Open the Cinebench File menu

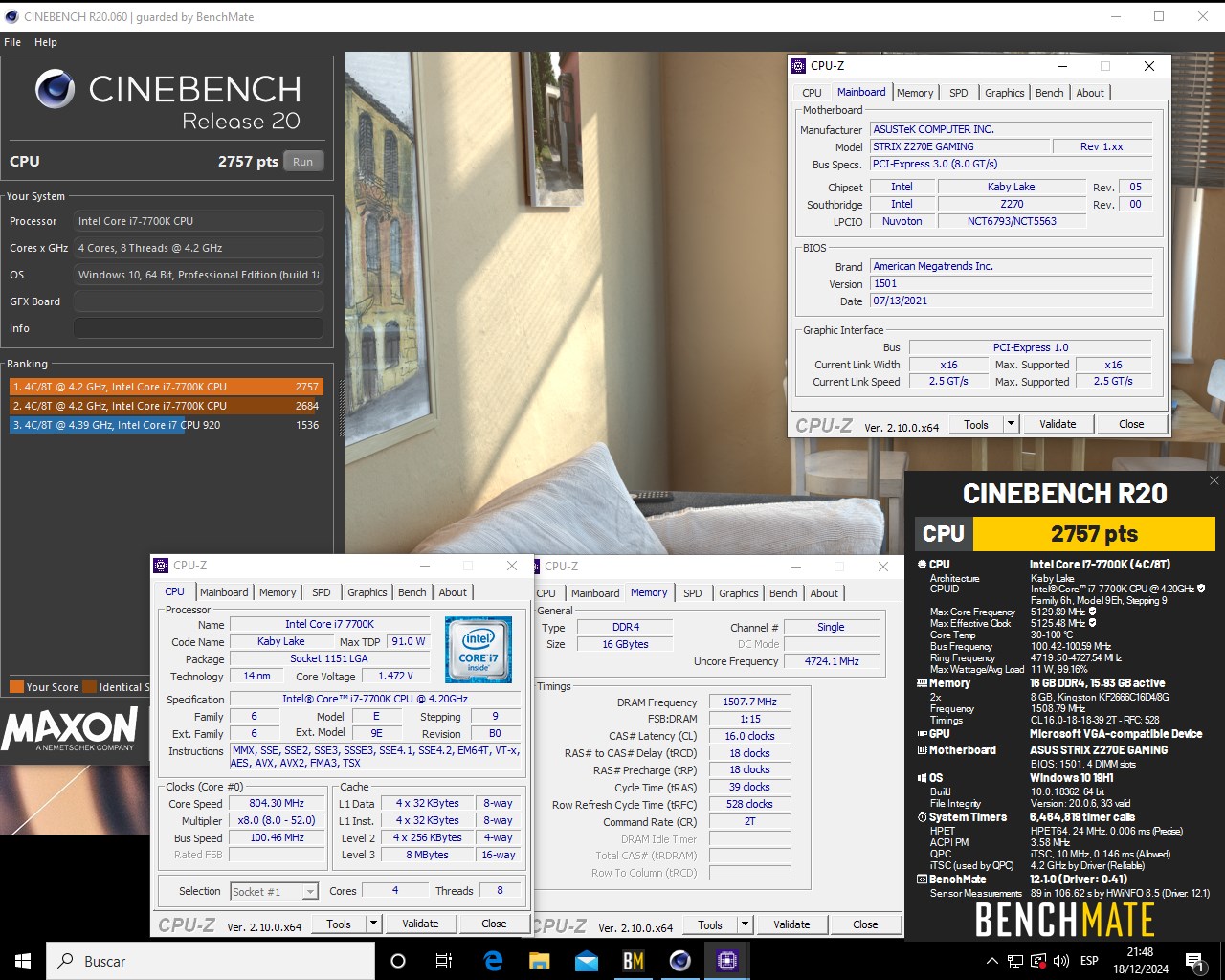click(x=12, y=42)
